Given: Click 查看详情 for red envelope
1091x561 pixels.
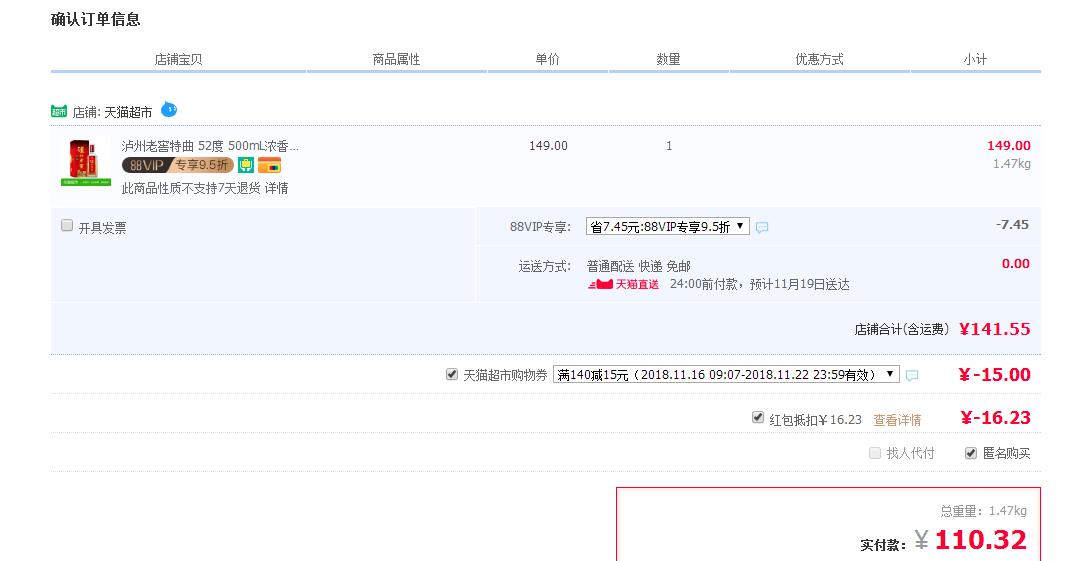Looking at the screenshot, I should click(897, 420).
